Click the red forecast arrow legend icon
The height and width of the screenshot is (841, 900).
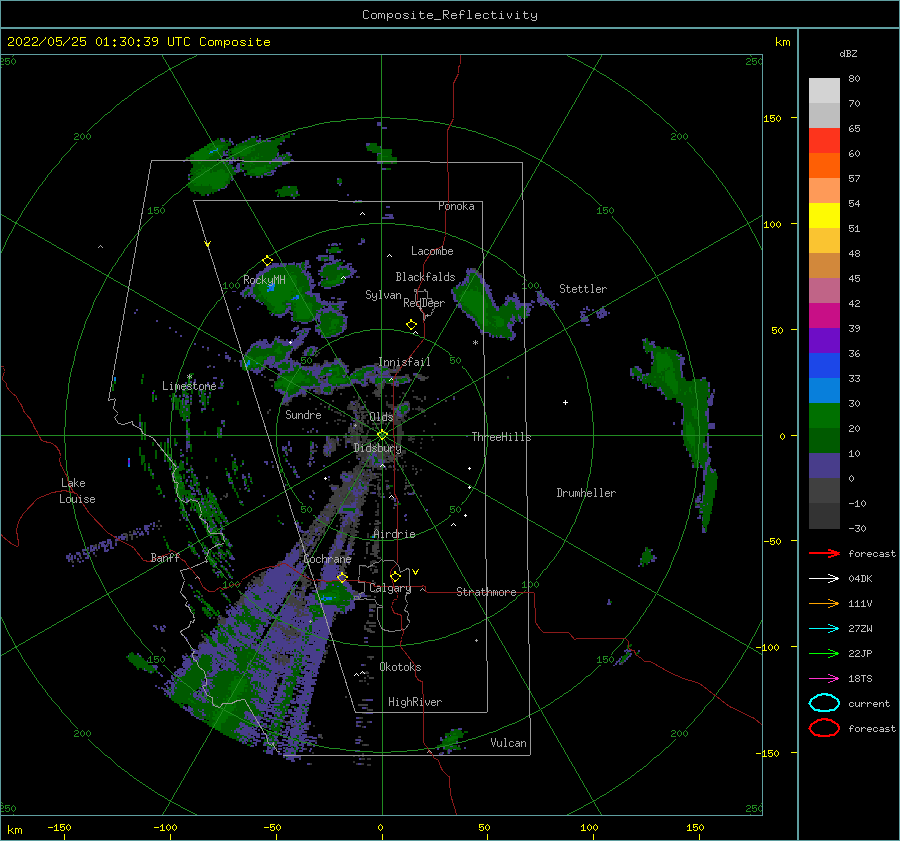(824, 553)
